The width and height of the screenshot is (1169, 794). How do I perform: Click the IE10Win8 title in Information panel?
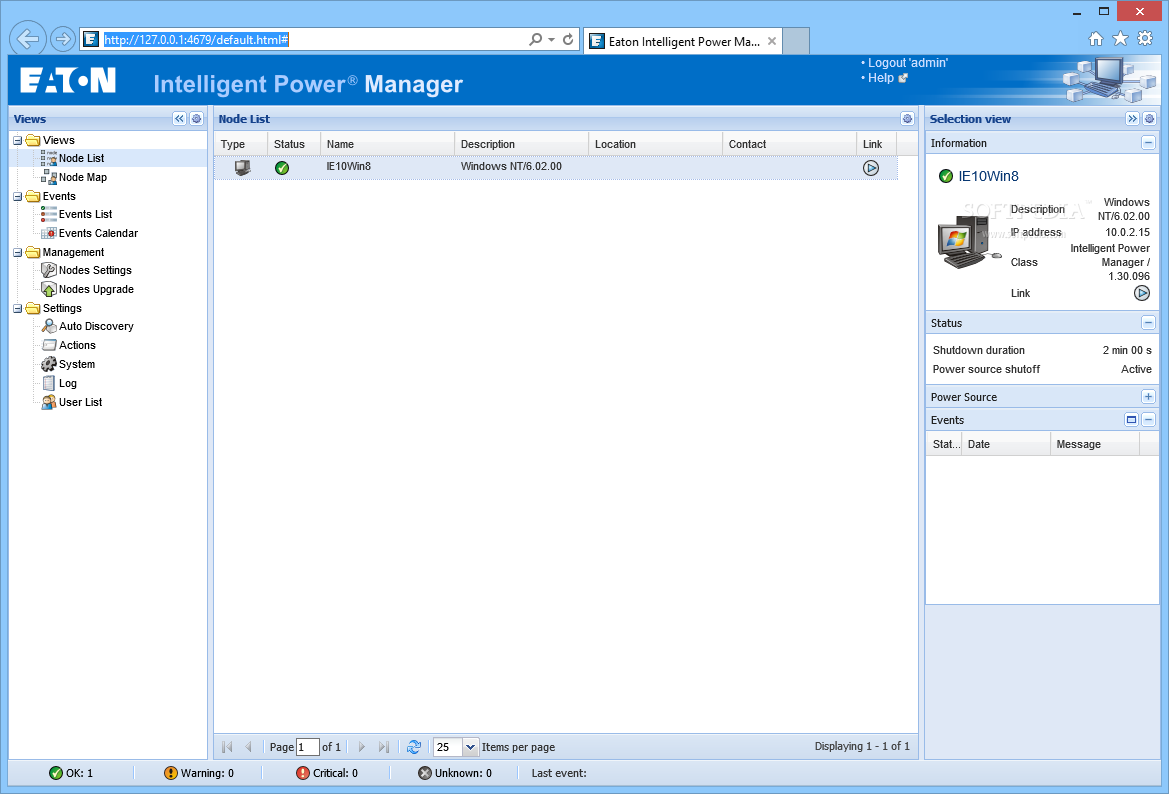(988, 176)
